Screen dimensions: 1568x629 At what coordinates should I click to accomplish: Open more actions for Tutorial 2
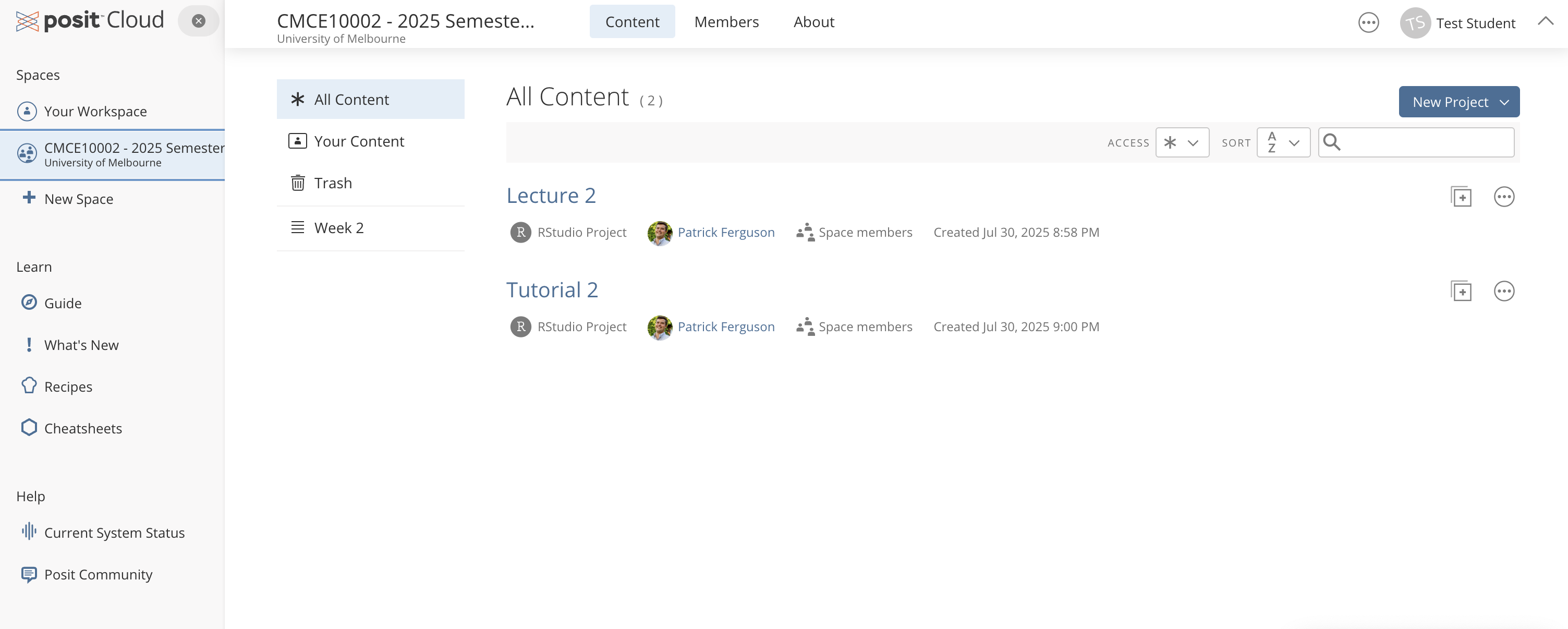(1503, 291)
